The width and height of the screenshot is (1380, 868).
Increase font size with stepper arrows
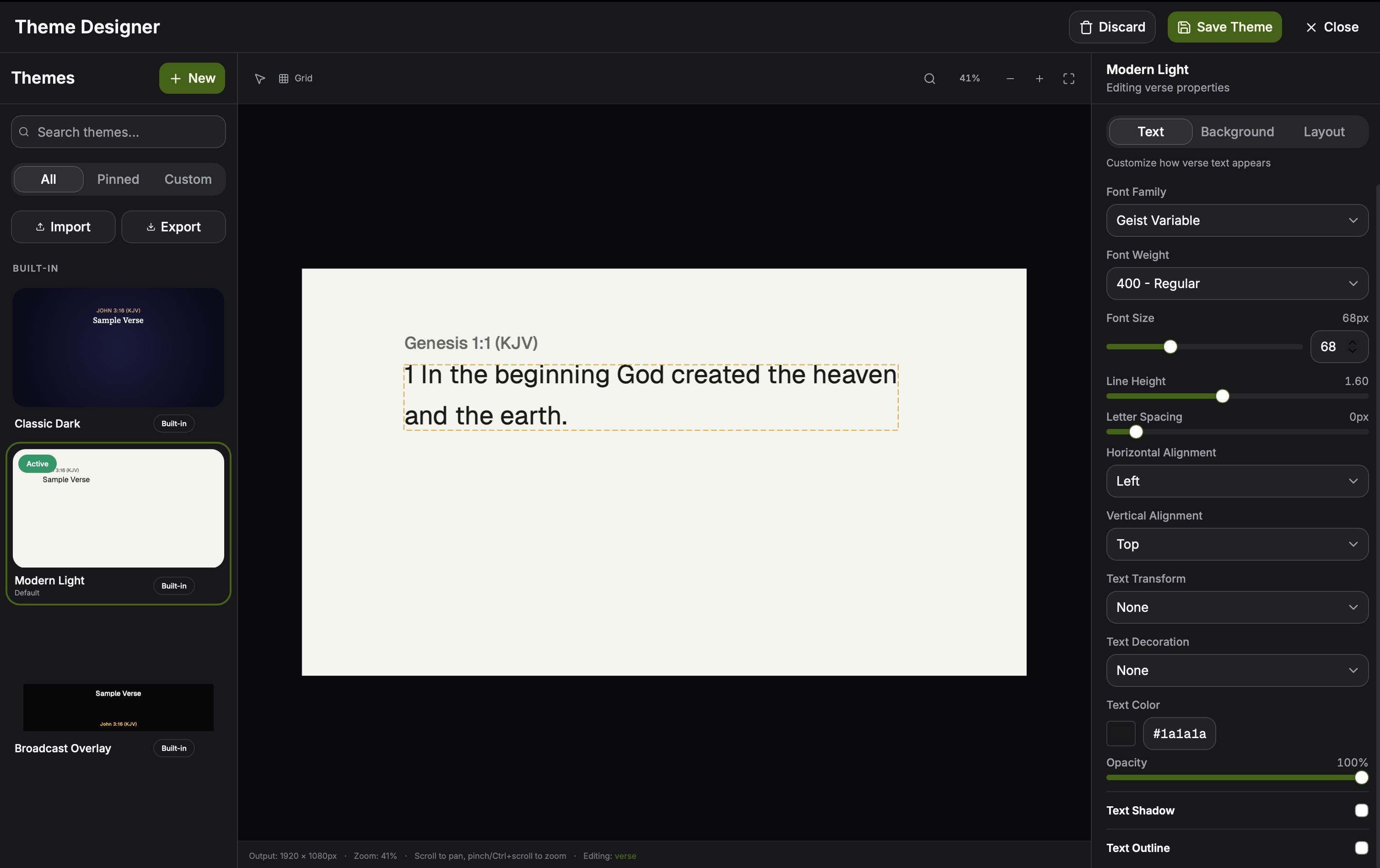point(1353,342)
